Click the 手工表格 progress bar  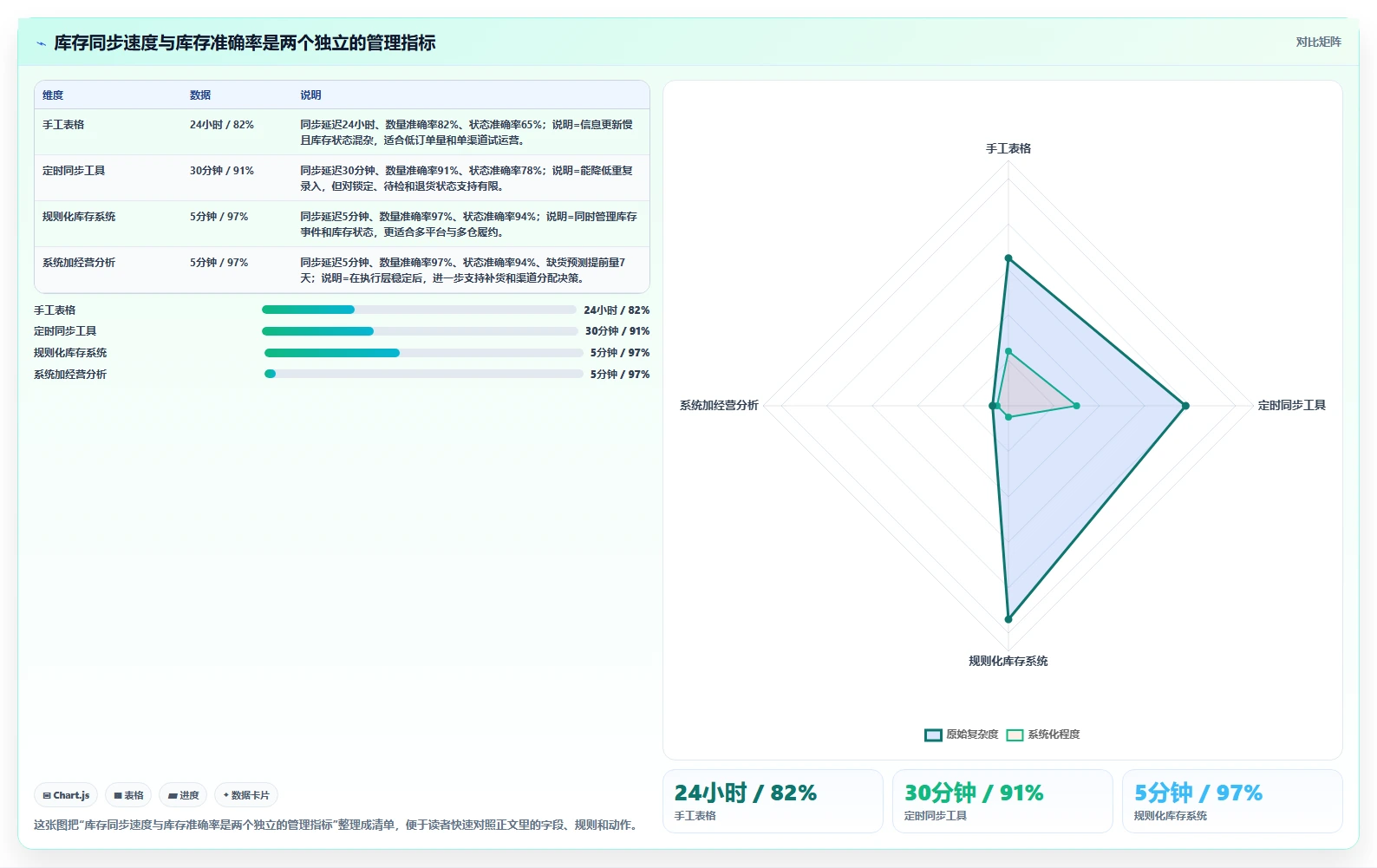tap(419, 310)
